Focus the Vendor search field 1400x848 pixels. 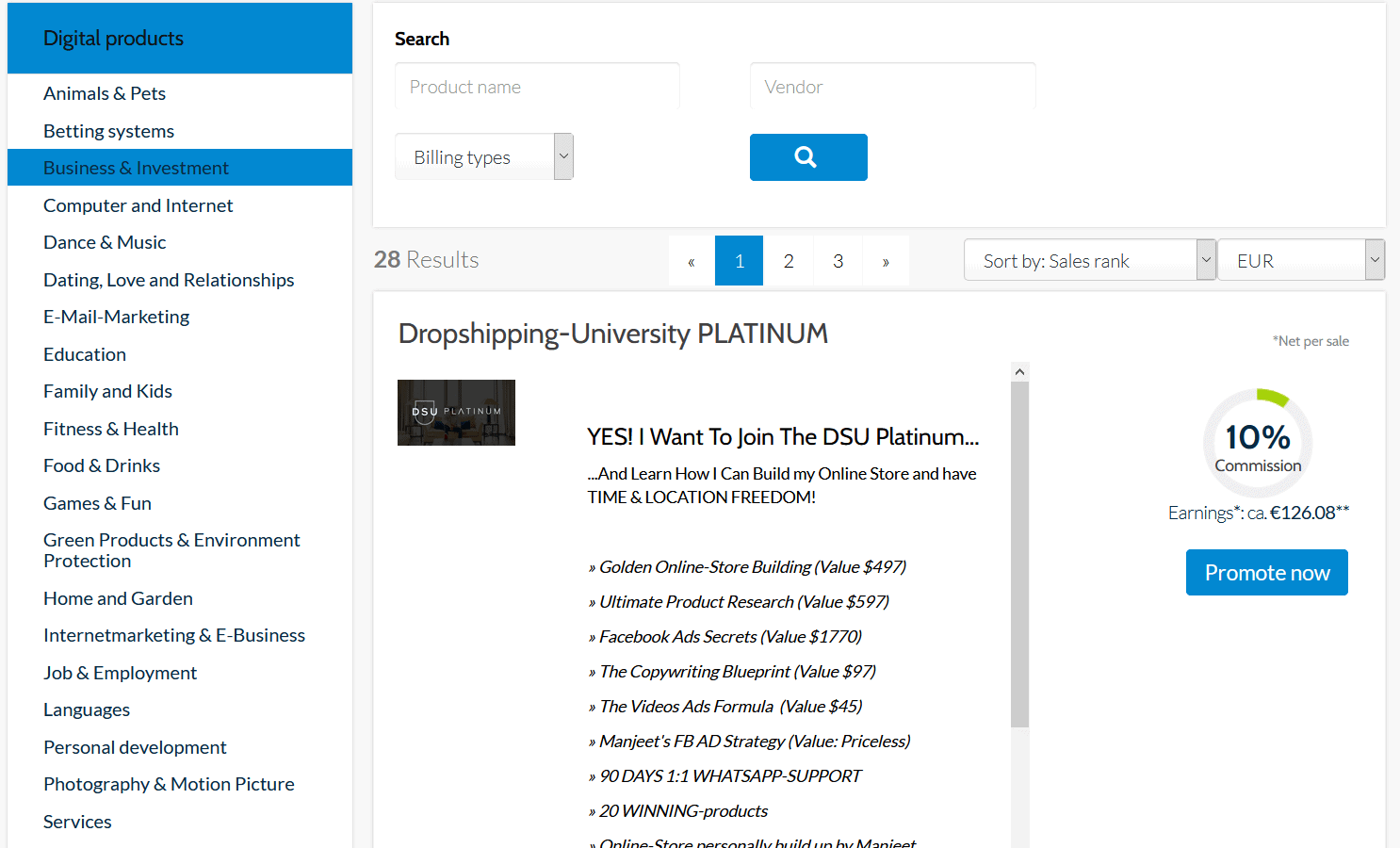click(892, 87)
